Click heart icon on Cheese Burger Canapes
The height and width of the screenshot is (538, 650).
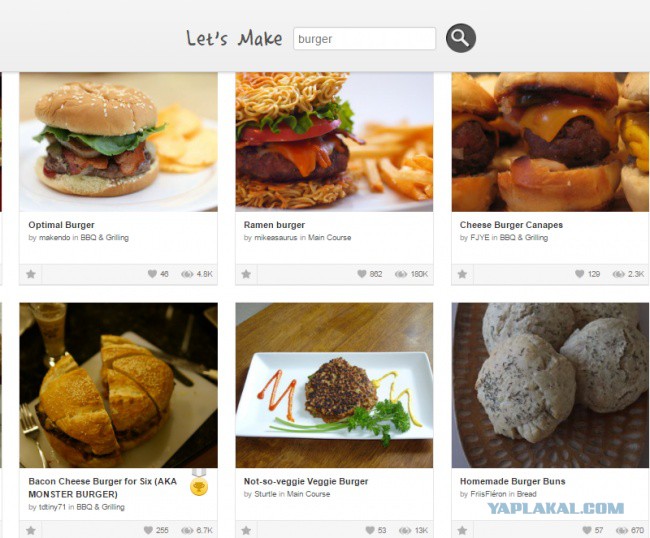580,274
